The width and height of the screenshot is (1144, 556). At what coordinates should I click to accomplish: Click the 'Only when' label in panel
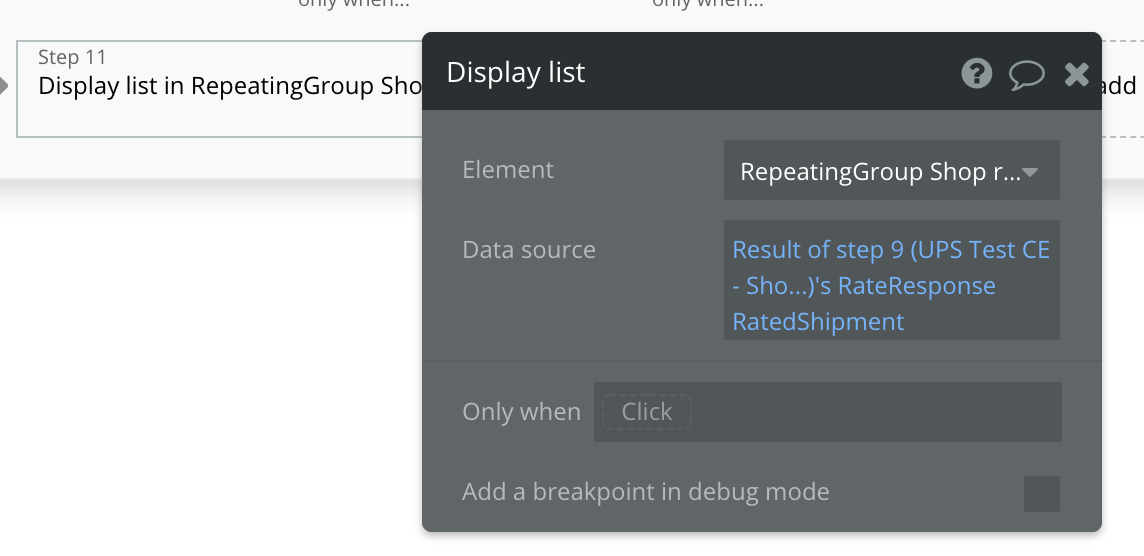(521, 412)
